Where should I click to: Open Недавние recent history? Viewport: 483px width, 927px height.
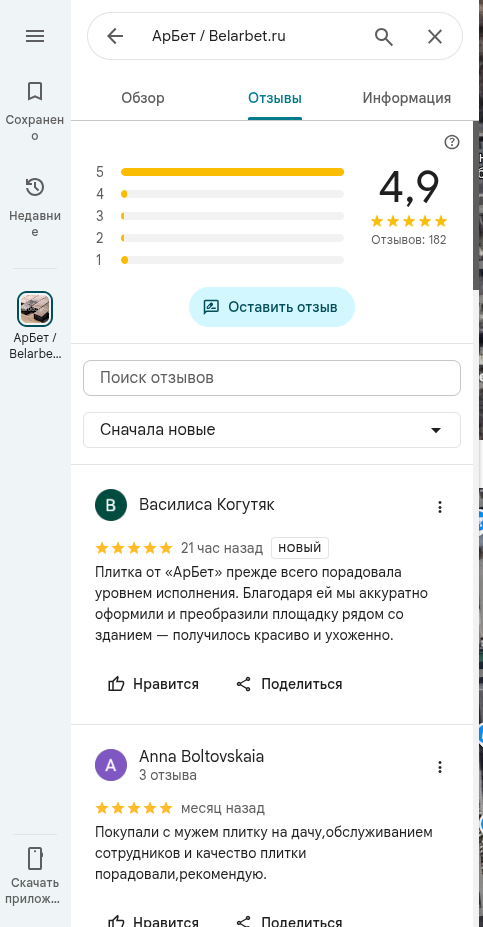[x=35, y=207]
